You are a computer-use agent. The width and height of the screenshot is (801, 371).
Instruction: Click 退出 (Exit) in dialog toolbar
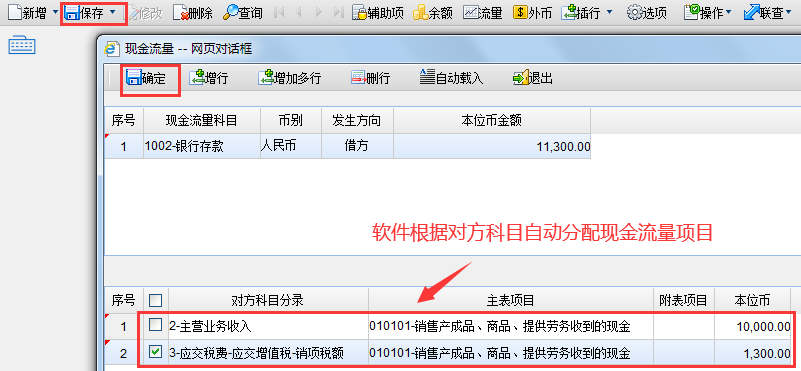coord(533,78)
